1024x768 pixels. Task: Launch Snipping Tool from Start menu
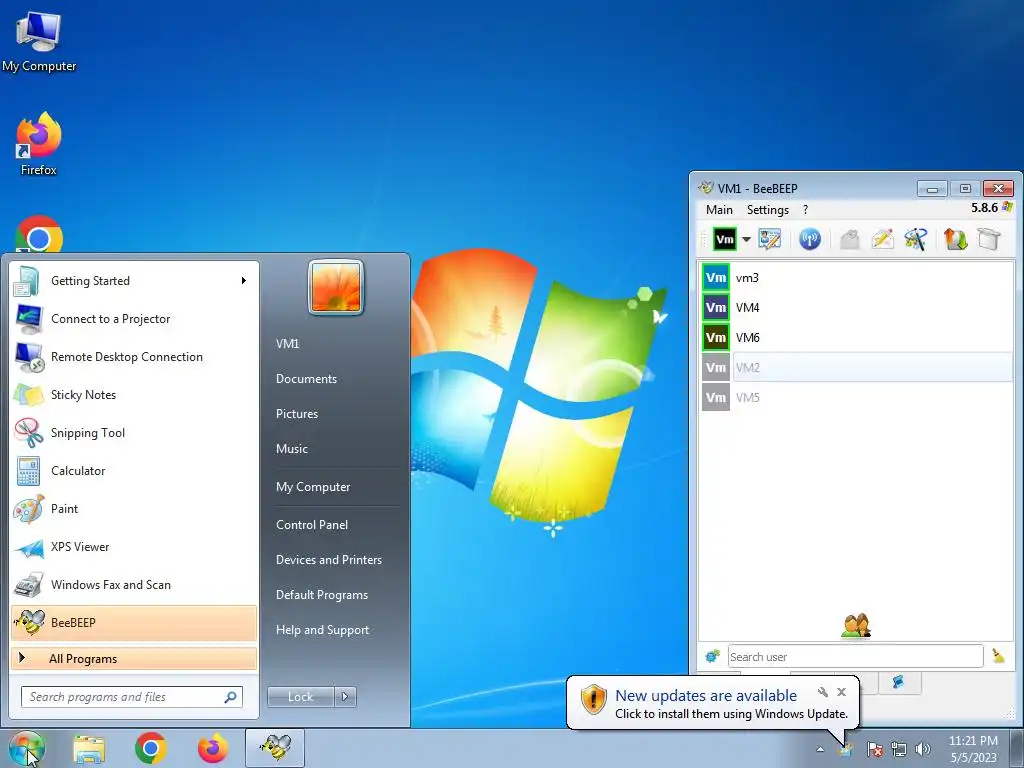point(134,432)
